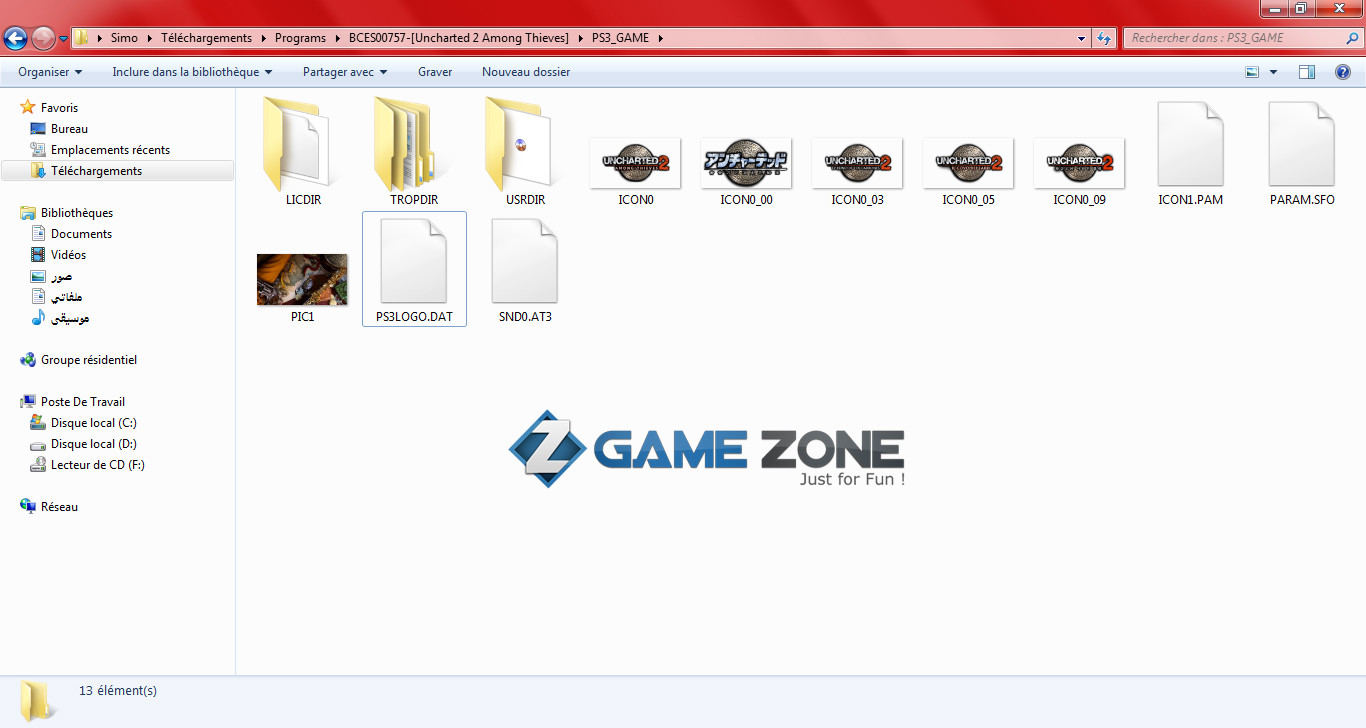Open the help question mark icon

click(x=1342, y=72)
